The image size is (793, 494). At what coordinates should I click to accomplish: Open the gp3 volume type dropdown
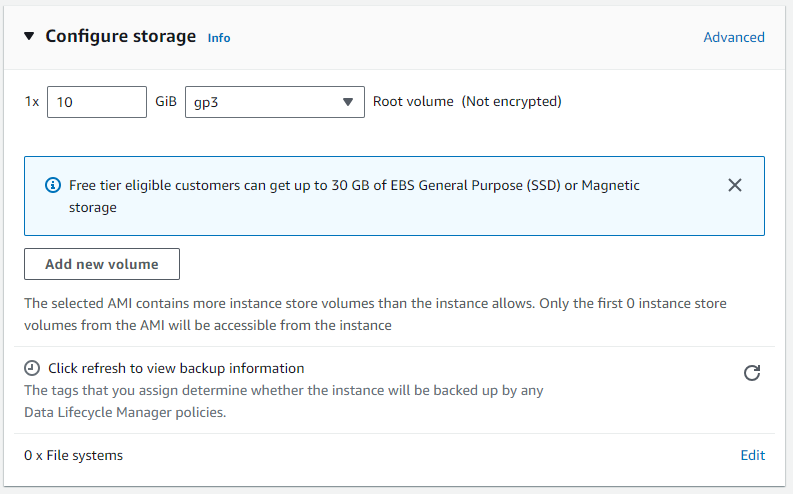(x=275, y=102)
